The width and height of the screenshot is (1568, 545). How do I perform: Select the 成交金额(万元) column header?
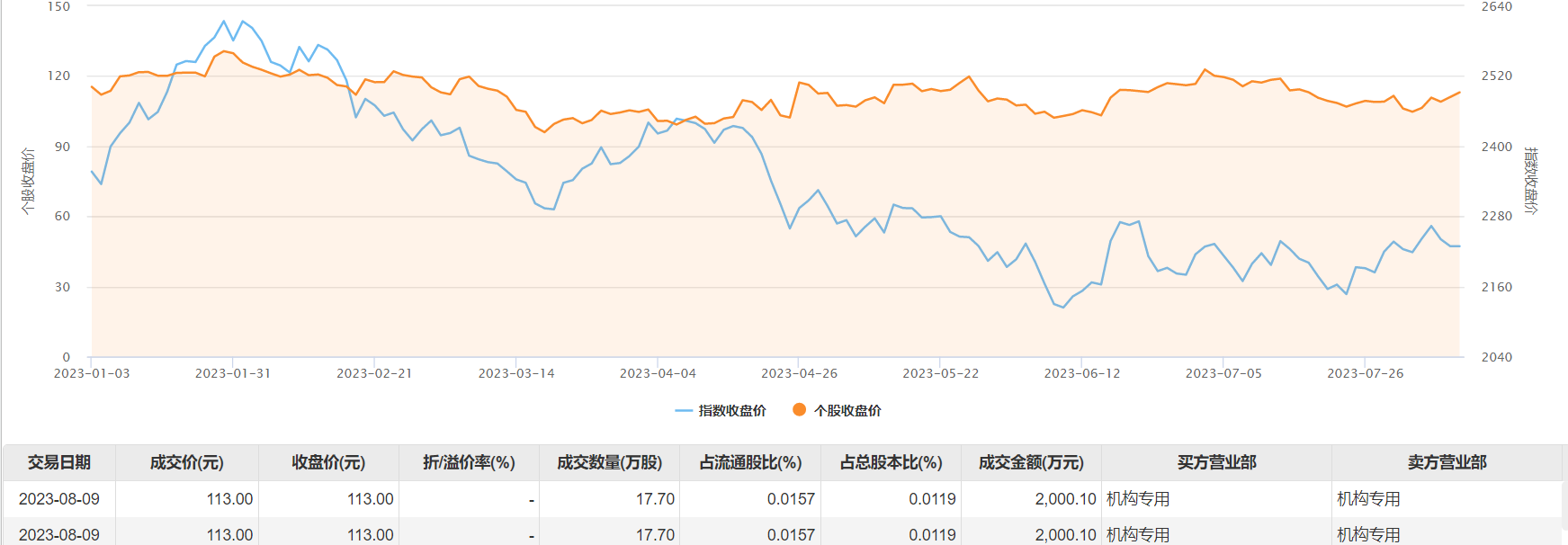1032,462
